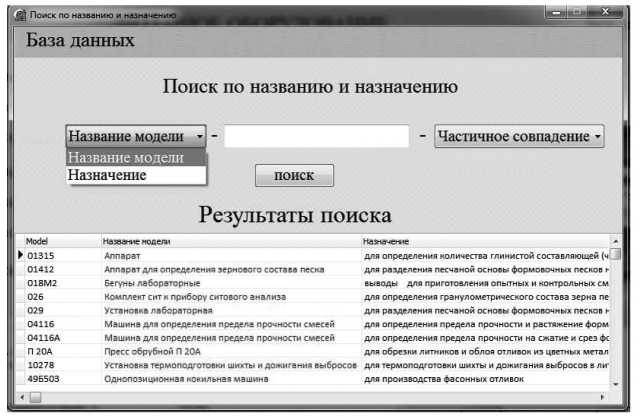Click the horizontal scrollbar right arrow
Screen dimensions: 637x419
tap(602, 397)
